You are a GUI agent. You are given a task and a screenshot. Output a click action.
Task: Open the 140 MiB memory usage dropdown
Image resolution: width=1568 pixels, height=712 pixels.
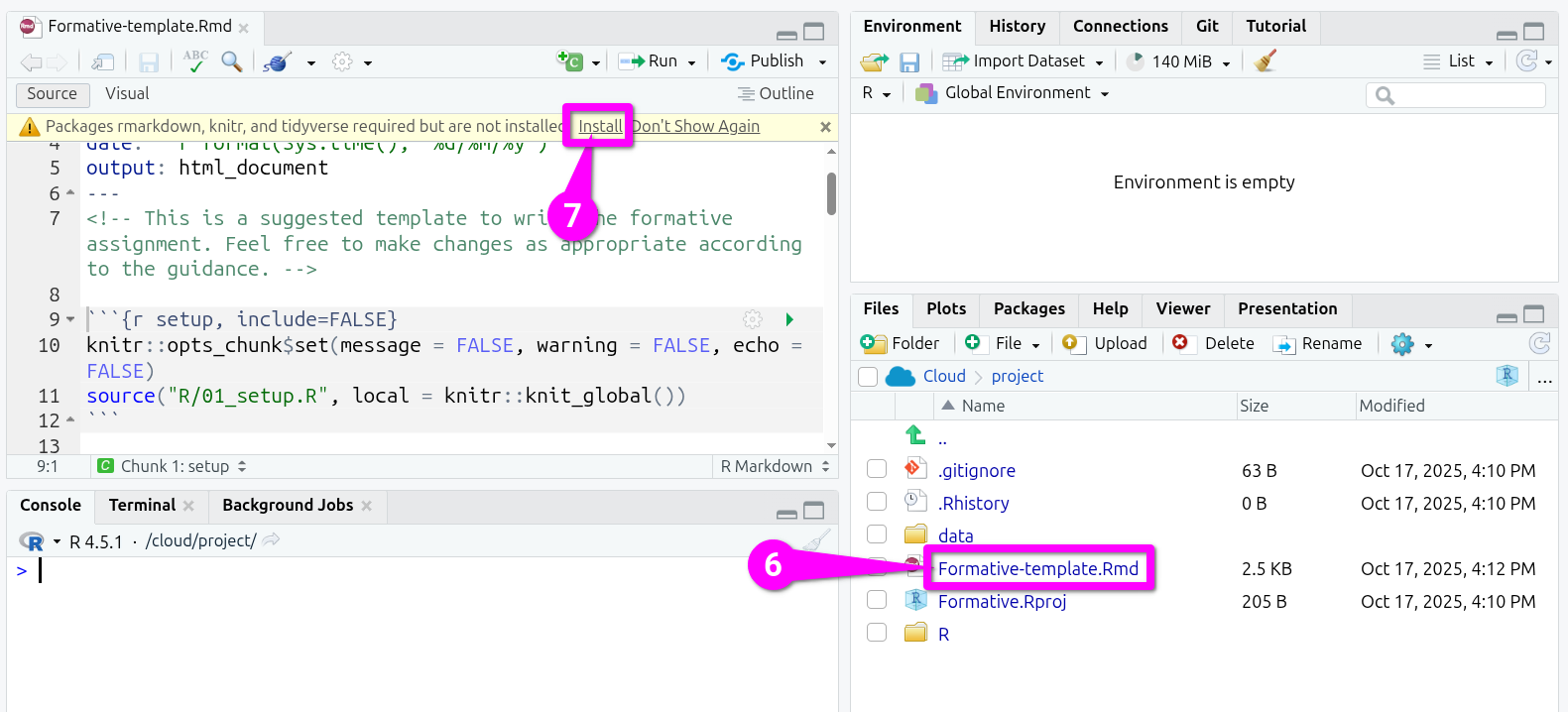(1179, 61)
